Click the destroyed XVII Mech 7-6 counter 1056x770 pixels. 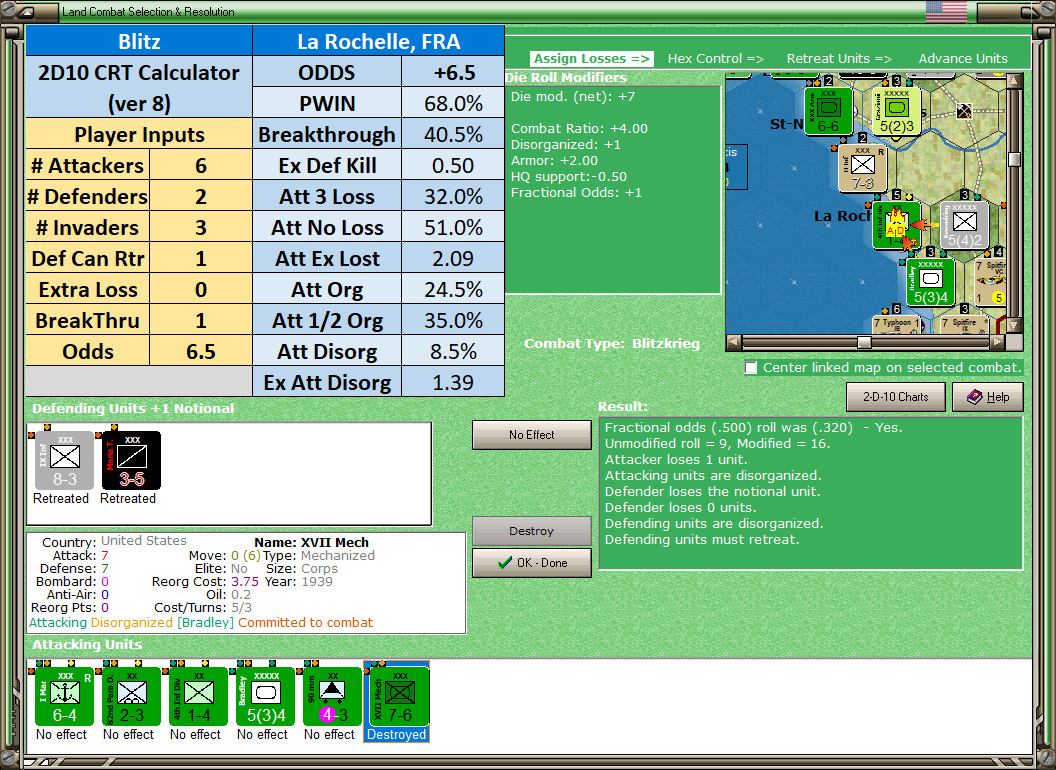click(x=396, y=695)
